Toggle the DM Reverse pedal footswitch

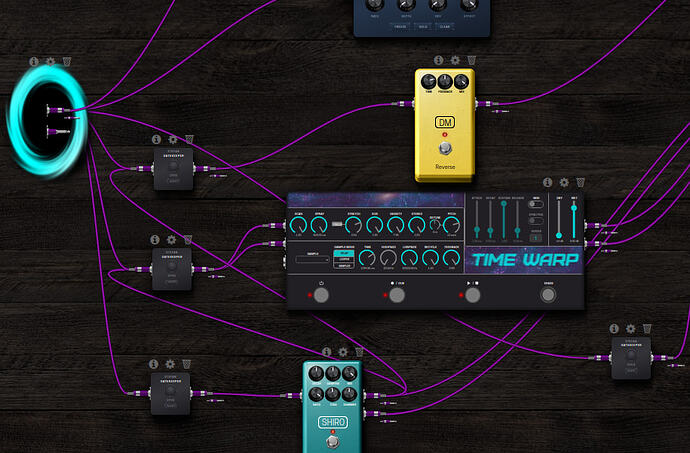coord(445,148)
